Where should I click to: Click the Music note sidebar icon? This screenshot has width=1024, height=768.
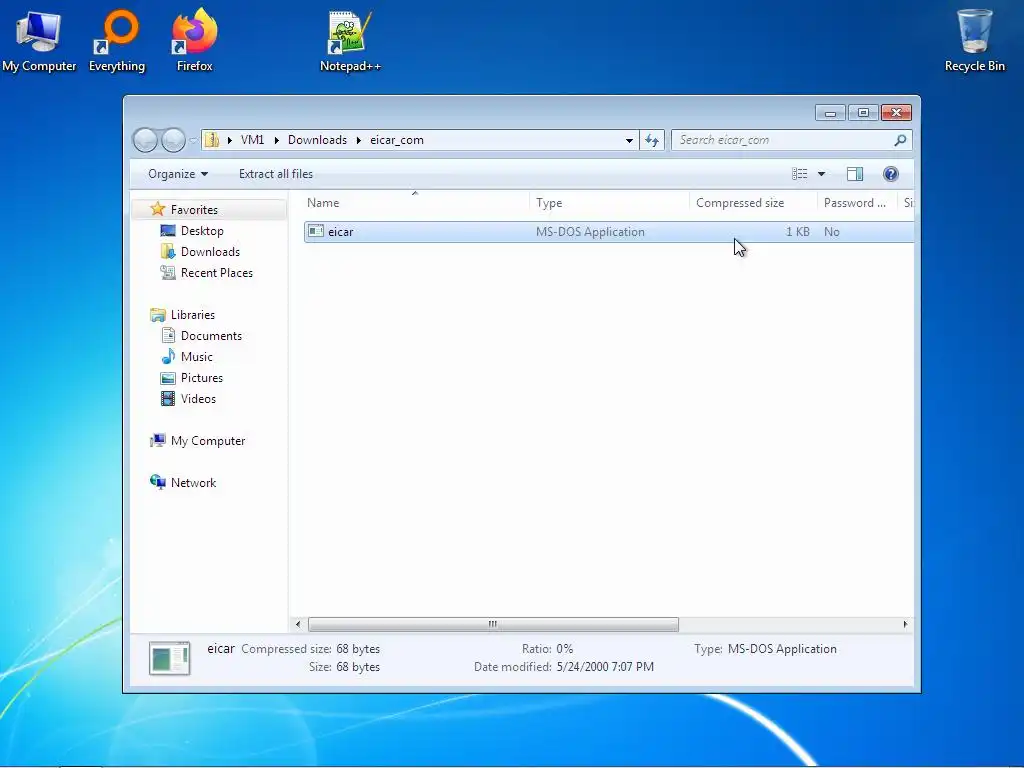(168, 356)
